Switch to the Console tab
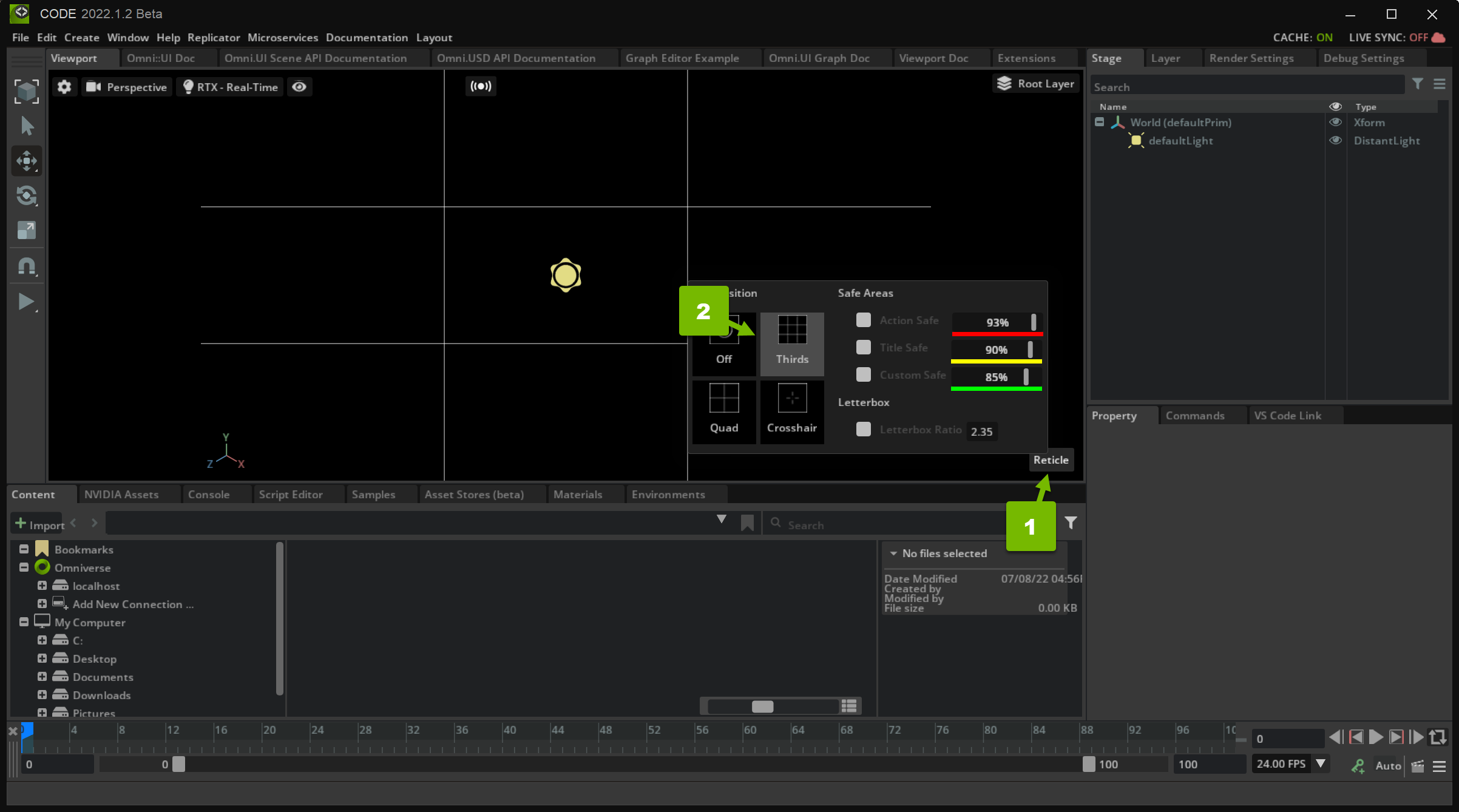The height and width of the screenshot is (812, 1459). coord(207,494)
